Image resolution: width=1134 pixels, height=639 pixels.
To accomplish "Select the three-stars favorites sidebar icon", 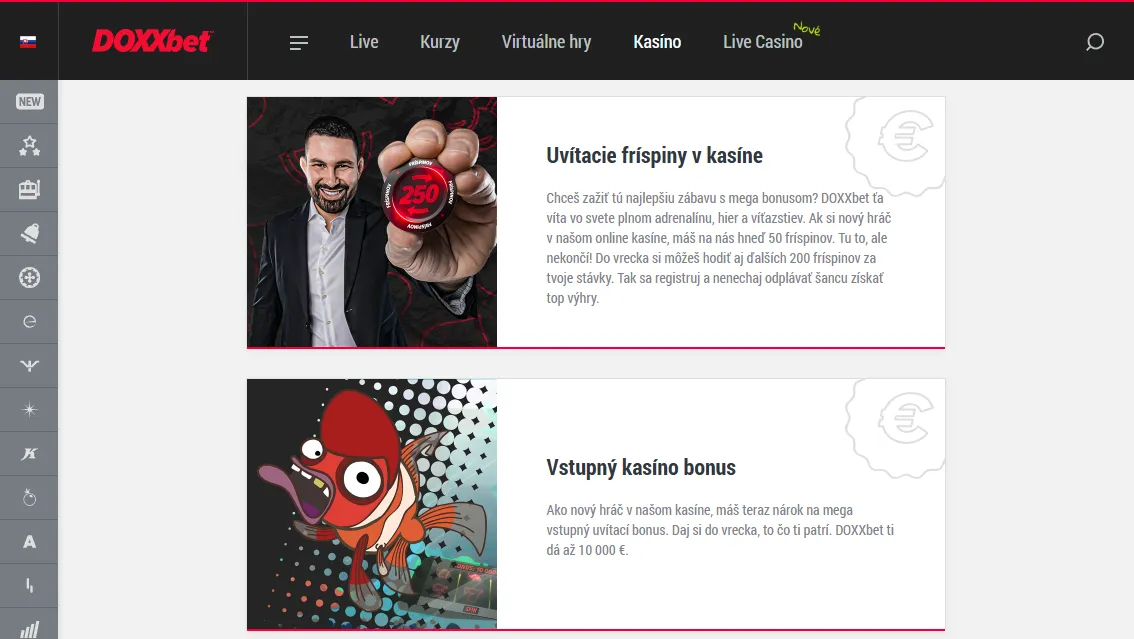I will pos(29,146).
